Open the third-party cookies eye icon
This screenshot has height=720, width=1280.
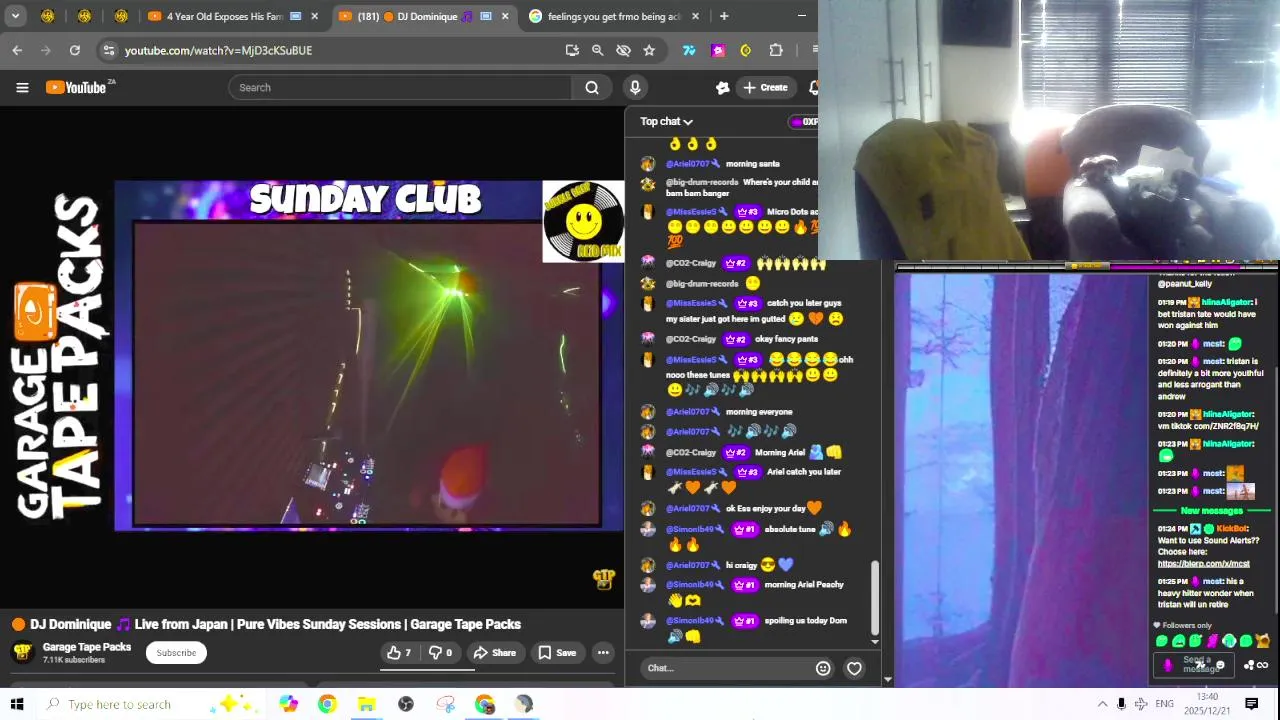click(623, 50)
